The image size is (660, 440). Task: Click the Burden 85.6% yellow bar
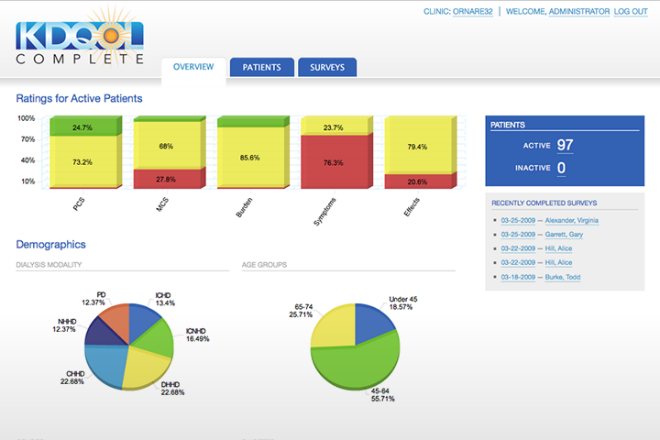pyautogui.click(x=250, y=157)
